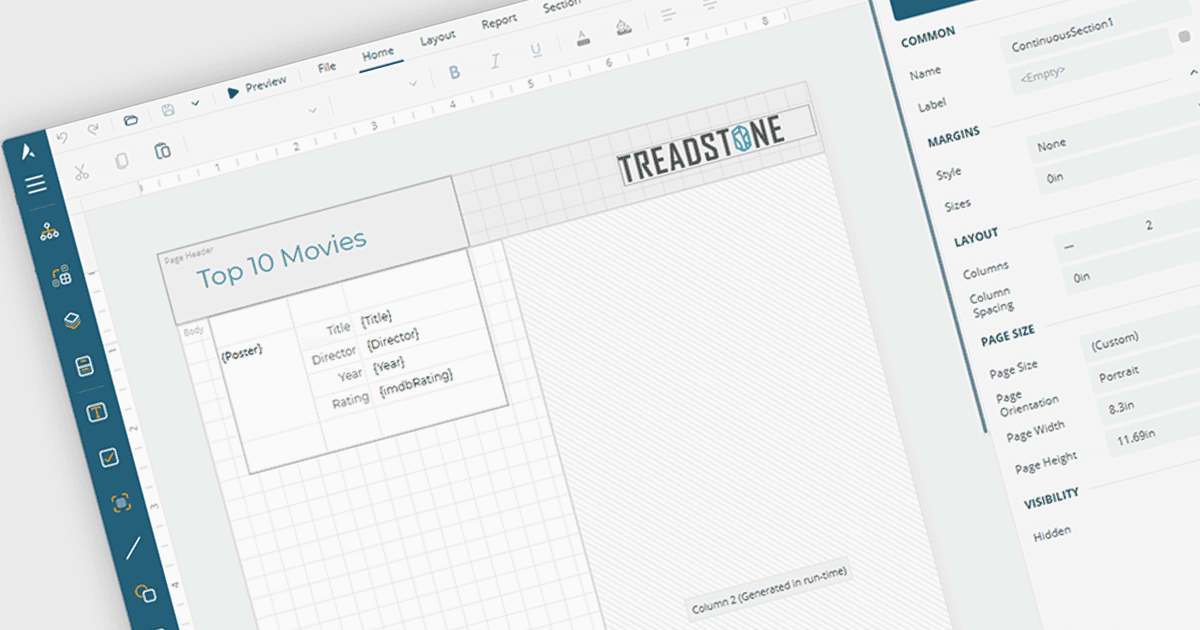Click the left text alignment icon
The width and height of the screenshot is (1200, 630).
(x=669, y=15)
